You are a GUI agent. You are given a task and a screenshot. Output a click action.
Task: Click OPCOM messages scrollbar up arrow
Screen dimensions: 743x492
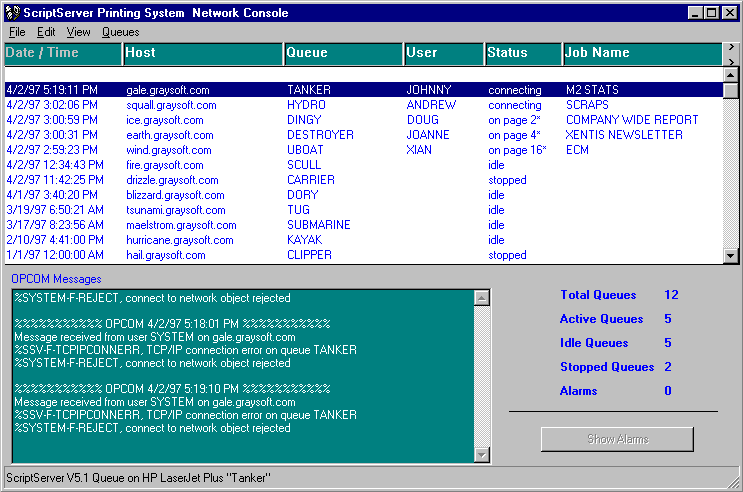click(x=481, y=298)
